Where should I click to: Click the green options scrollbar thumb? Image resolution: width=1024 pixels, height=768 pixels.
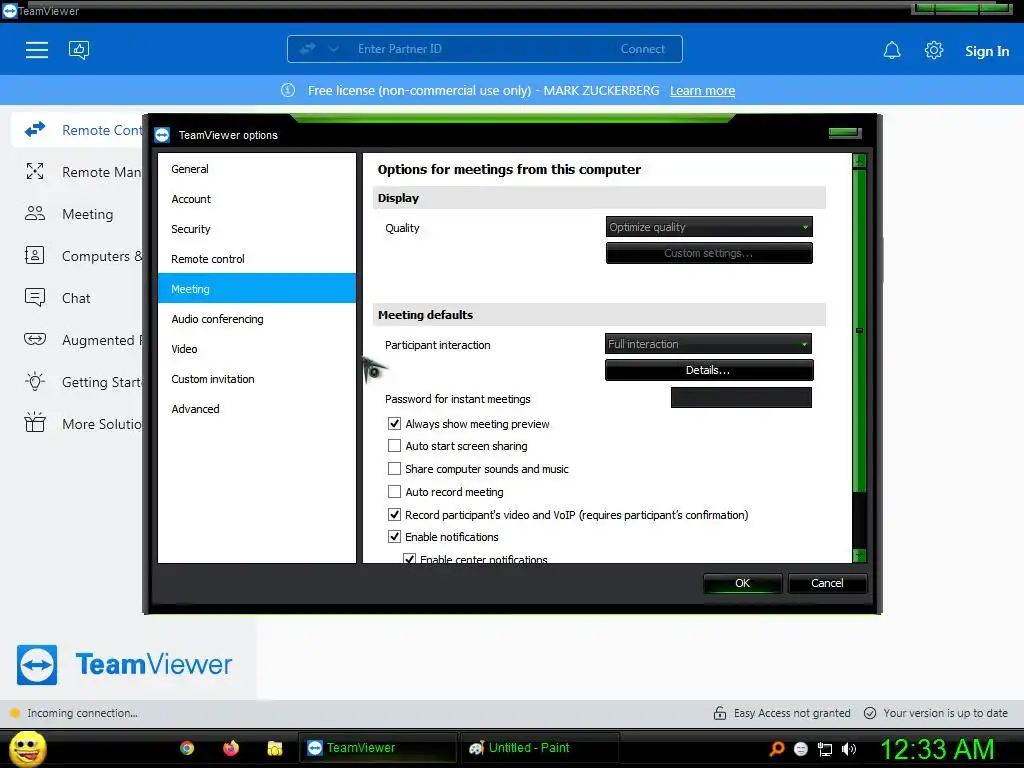(859, 330)
